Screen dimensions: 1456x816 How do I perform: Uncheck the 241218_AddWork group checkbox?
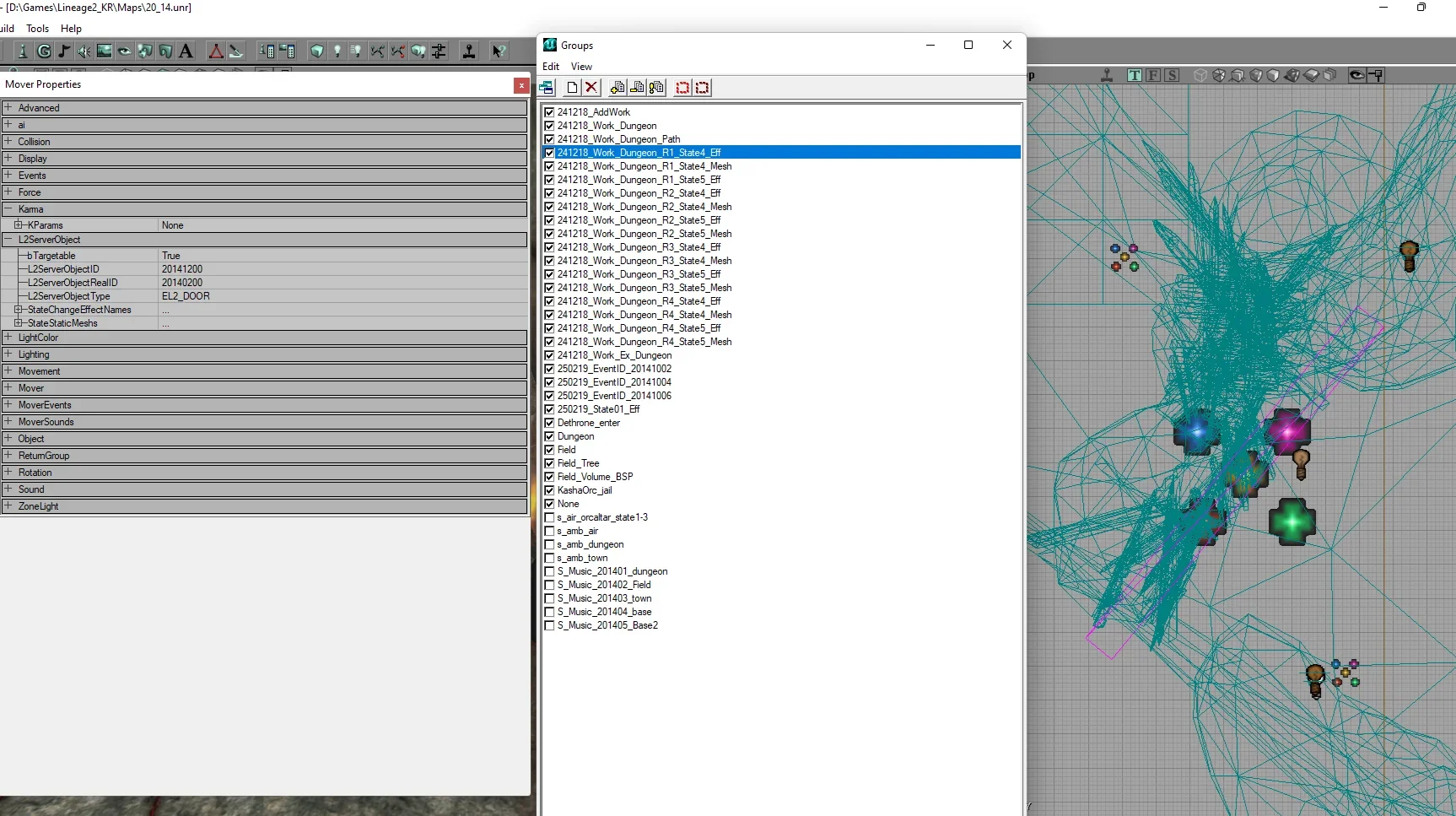coord(549,112)
